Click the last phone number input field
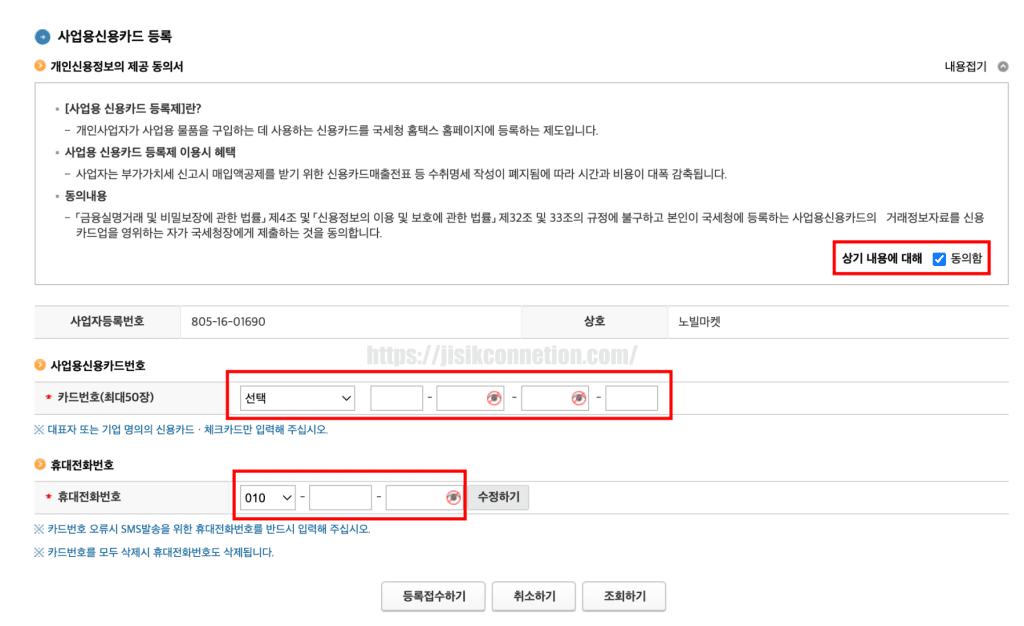Screen dimensions: 1024x626 pos(424,497)
